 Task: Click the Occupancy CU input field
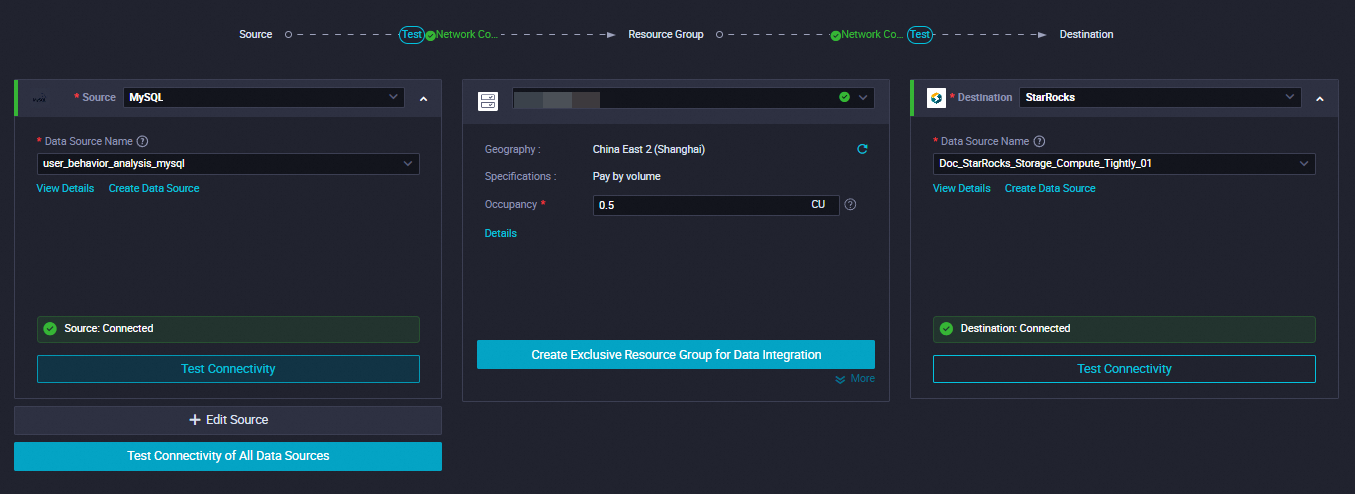tap(716, 205)
